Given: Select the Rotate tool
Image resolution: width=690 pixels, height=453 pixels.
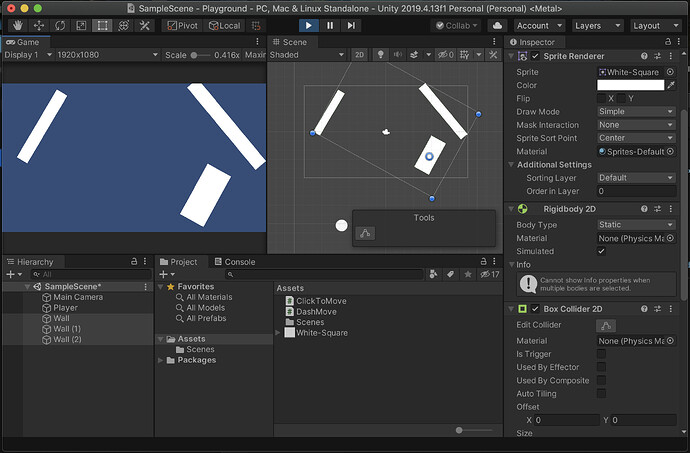Looking at the screenshot, I should point(59,25).
